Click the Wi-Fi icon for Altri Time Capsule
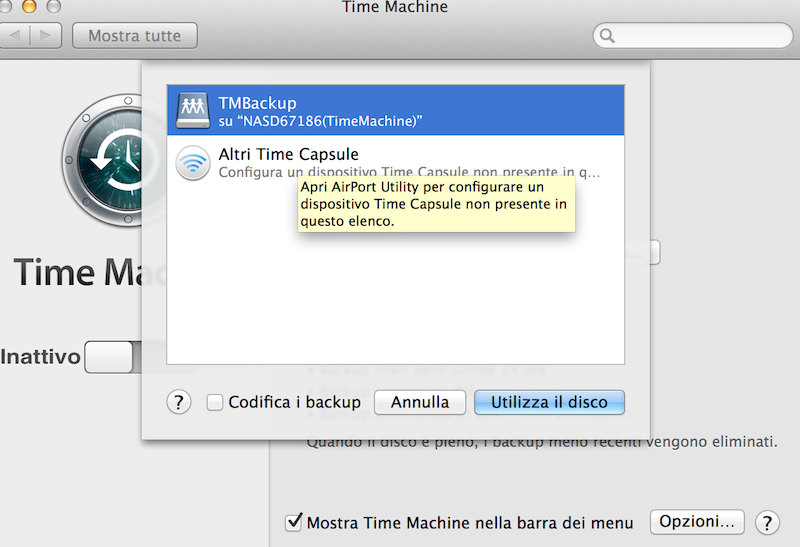This screenshot has height=547, width=800. click(193, 163)
